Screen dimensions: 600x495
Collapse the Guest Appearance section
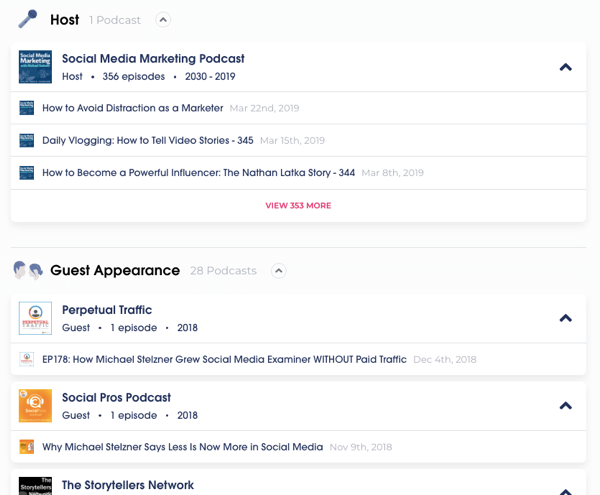pos(279,271)
